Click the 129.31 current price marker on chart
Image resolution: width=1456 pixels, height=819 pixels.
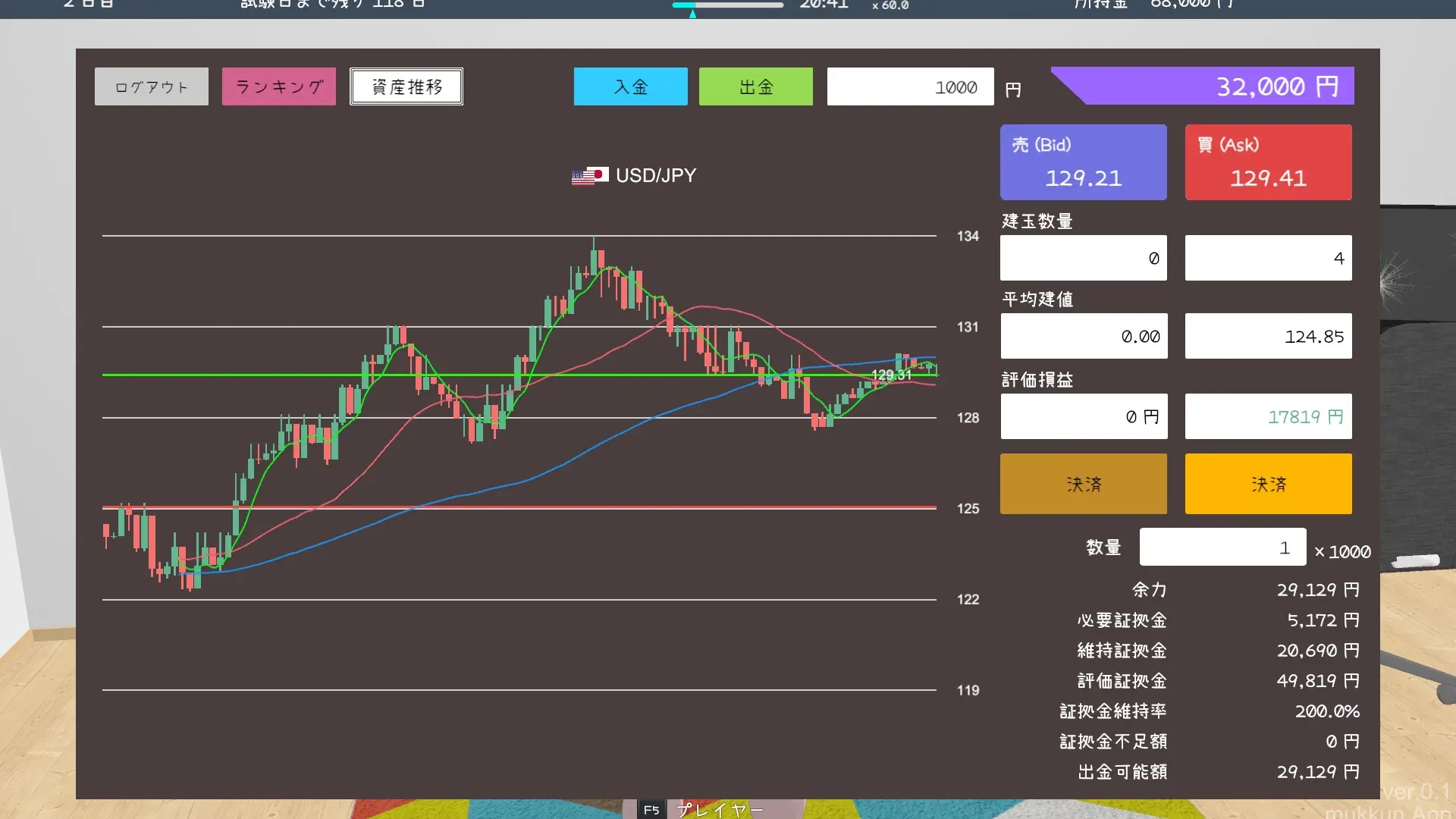point(891,375)
